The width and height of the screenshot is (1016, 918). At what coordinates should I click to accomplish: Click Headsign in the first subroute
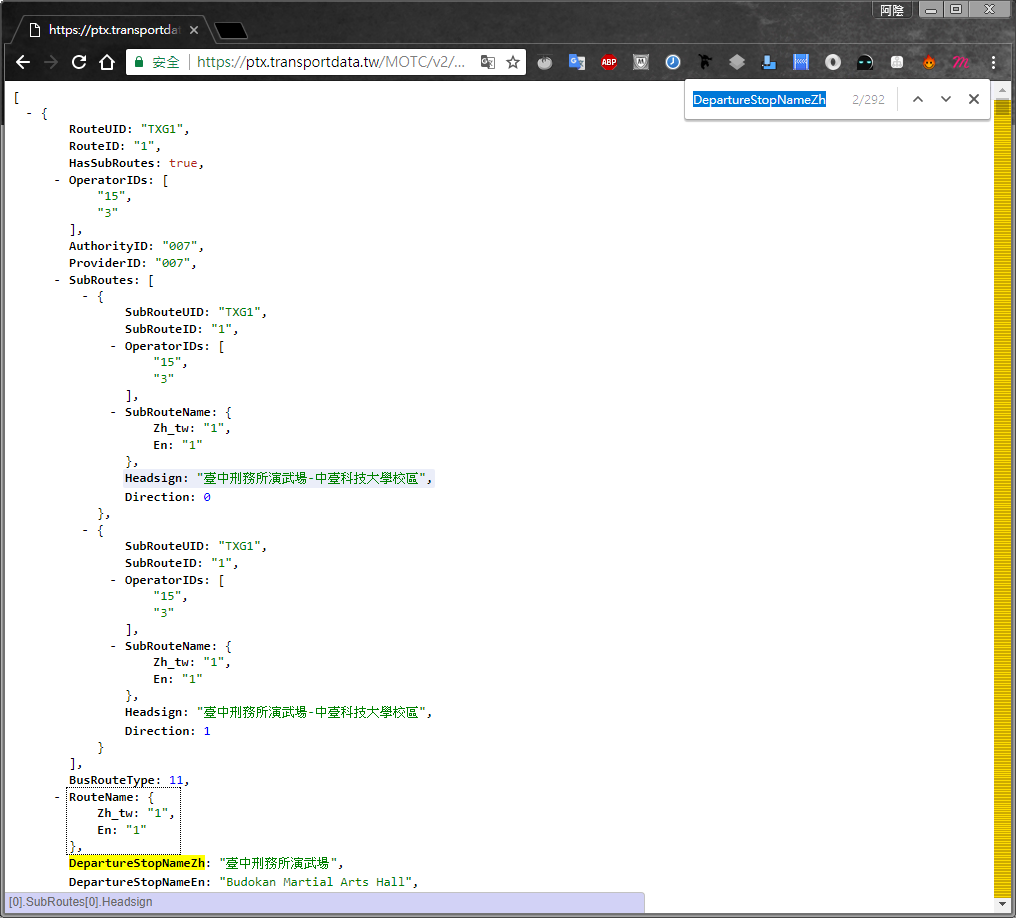tap(153, 478)
